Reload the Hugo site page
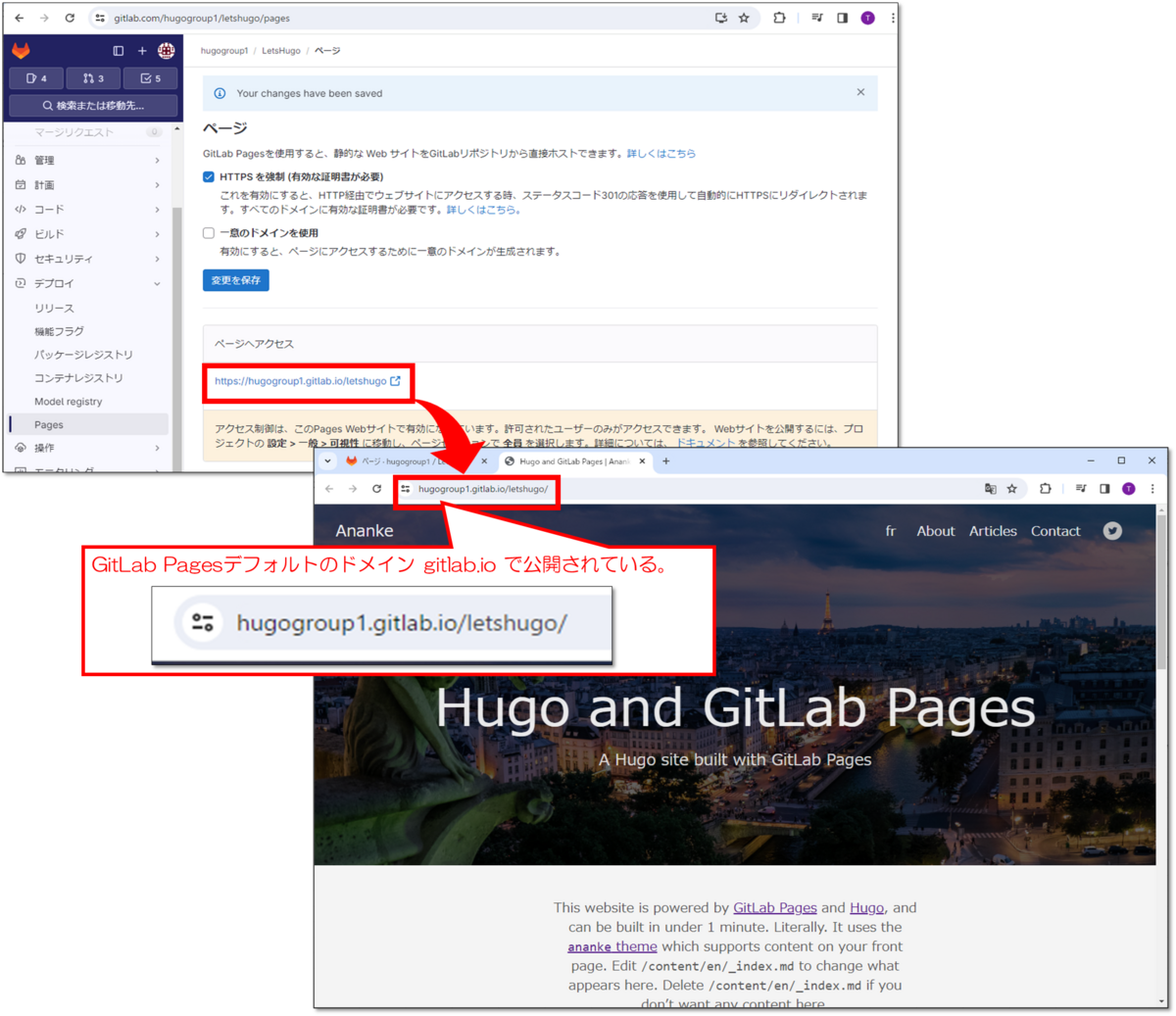This screenshot has height=1016, width=1176. [x=376, y=489]
